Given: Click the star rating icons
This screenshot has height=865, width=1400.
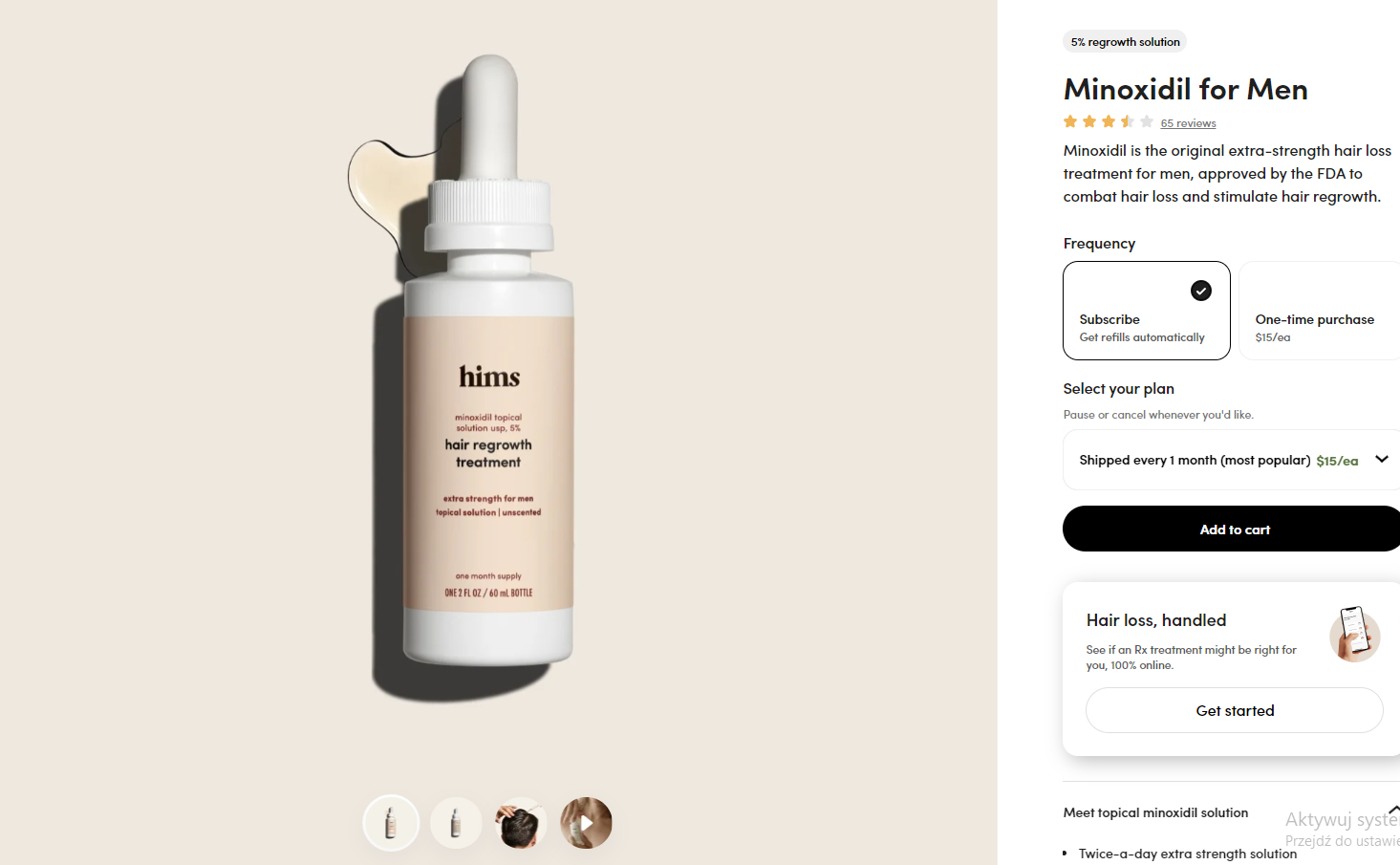Looking at the screenshot, I should [x=1109, y=121].
